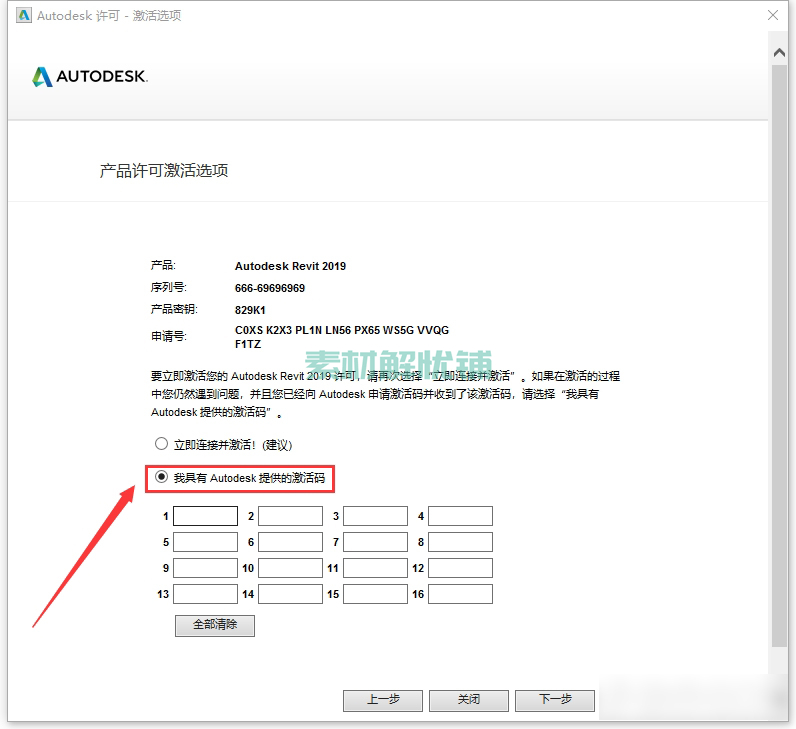Focus activation code field 14
The height and width of the screenshot is (729, 796).
(x=290, y=594)
